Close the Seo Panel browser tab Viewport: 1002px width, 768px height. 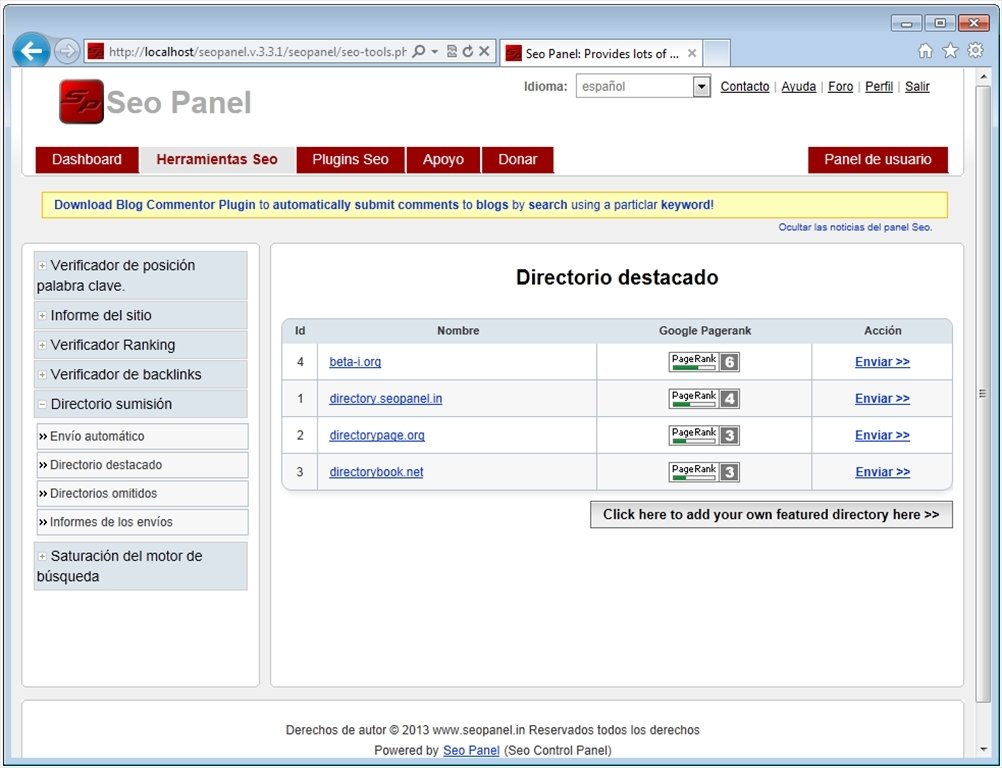(691, 54)
